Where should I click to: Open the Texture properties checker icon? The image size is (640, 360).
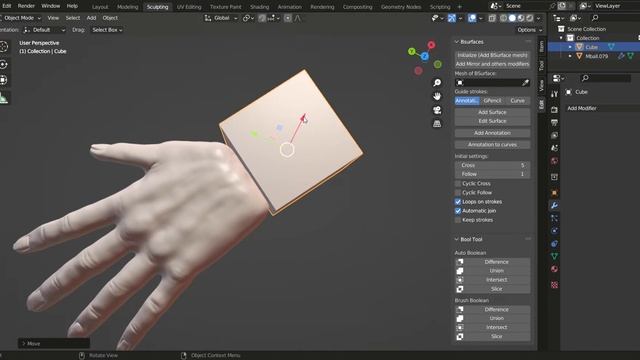pyautogui.click(x=554, y=285)
